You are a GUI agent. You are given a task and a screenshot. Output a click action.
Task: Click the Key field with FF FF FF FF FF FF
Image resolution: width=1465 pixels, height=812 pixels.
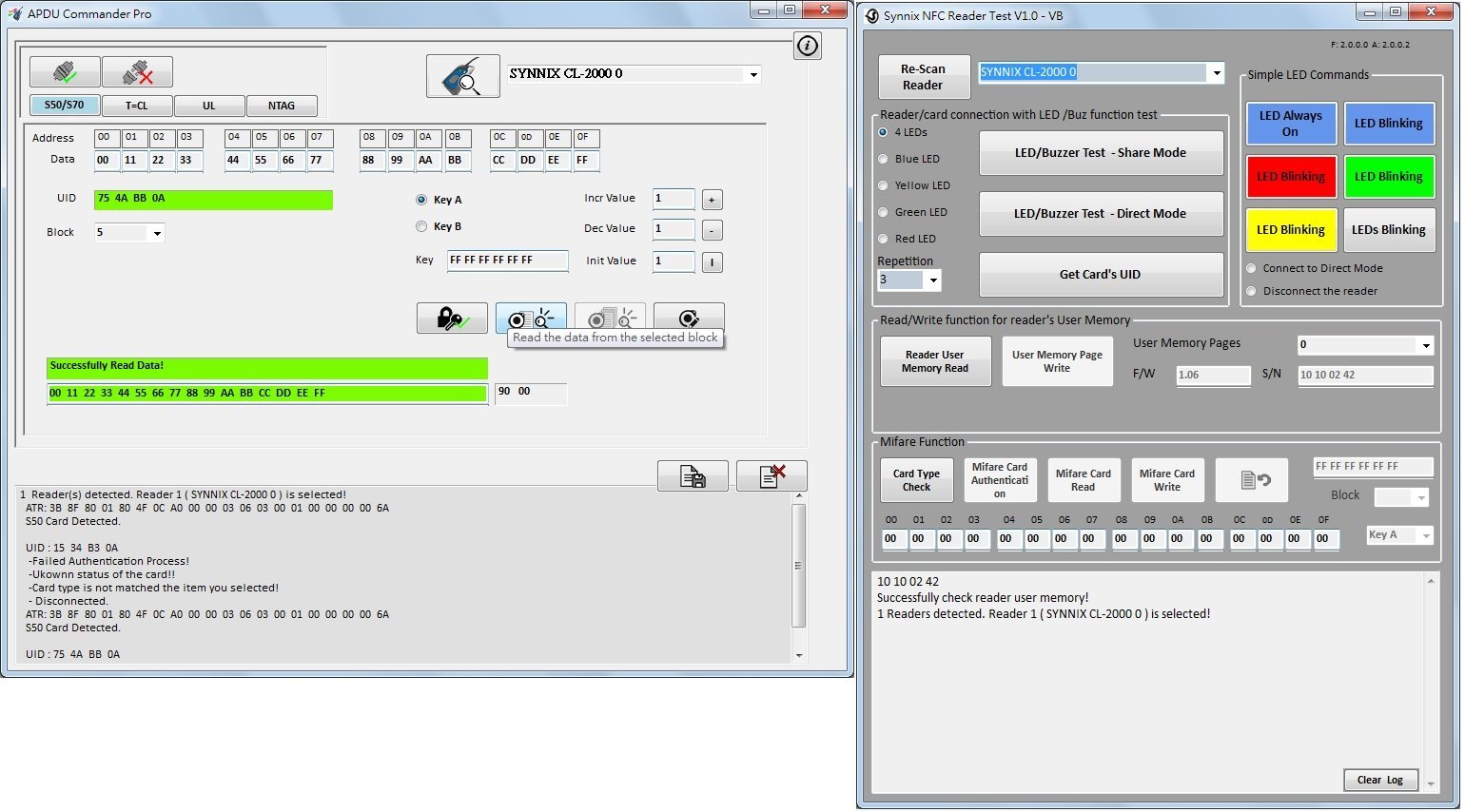[508, 261]
